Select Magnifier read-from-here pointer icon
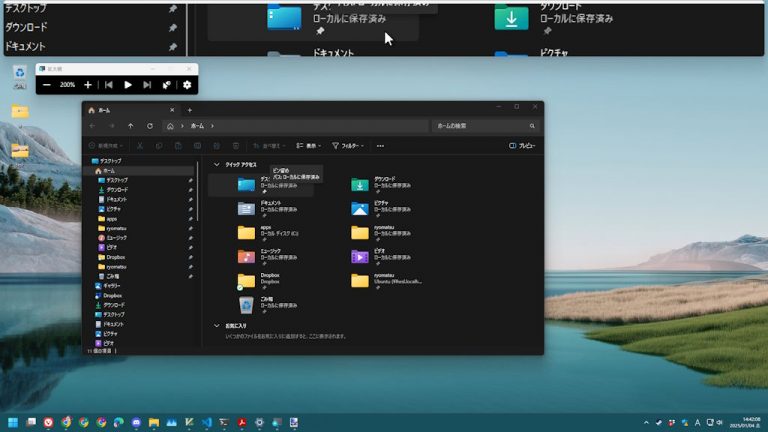 coord(167,85)
